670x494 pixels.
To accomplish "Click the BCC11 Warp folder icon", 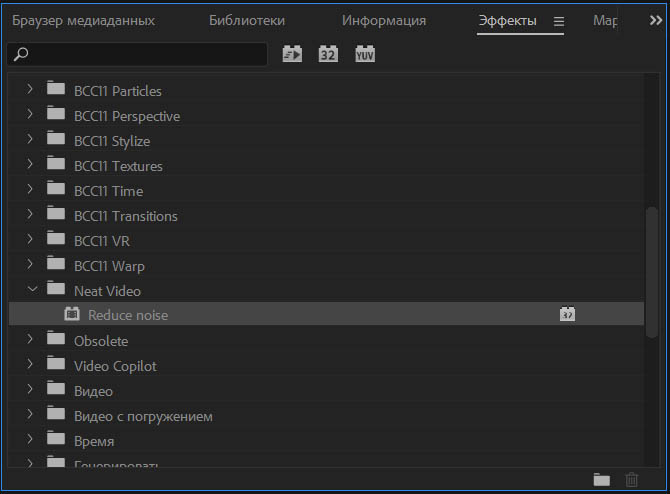I will (56, 263).
